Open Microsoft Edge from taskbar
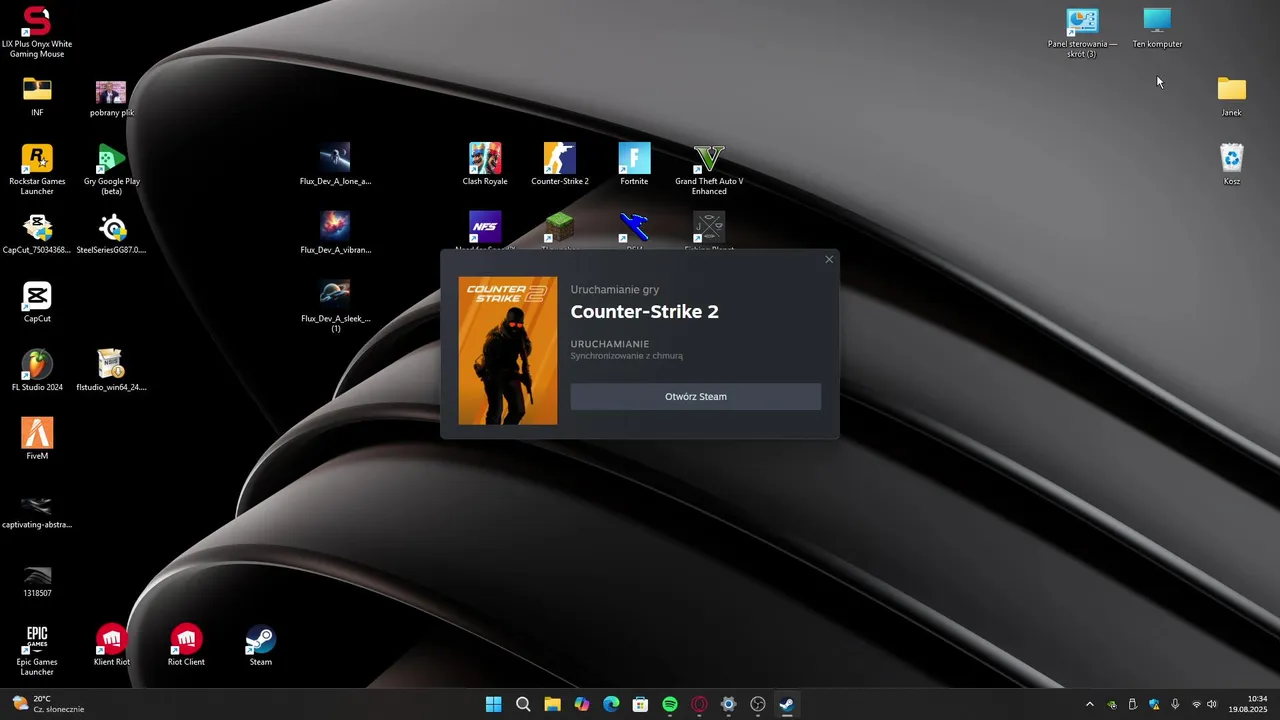 (611, 704)
